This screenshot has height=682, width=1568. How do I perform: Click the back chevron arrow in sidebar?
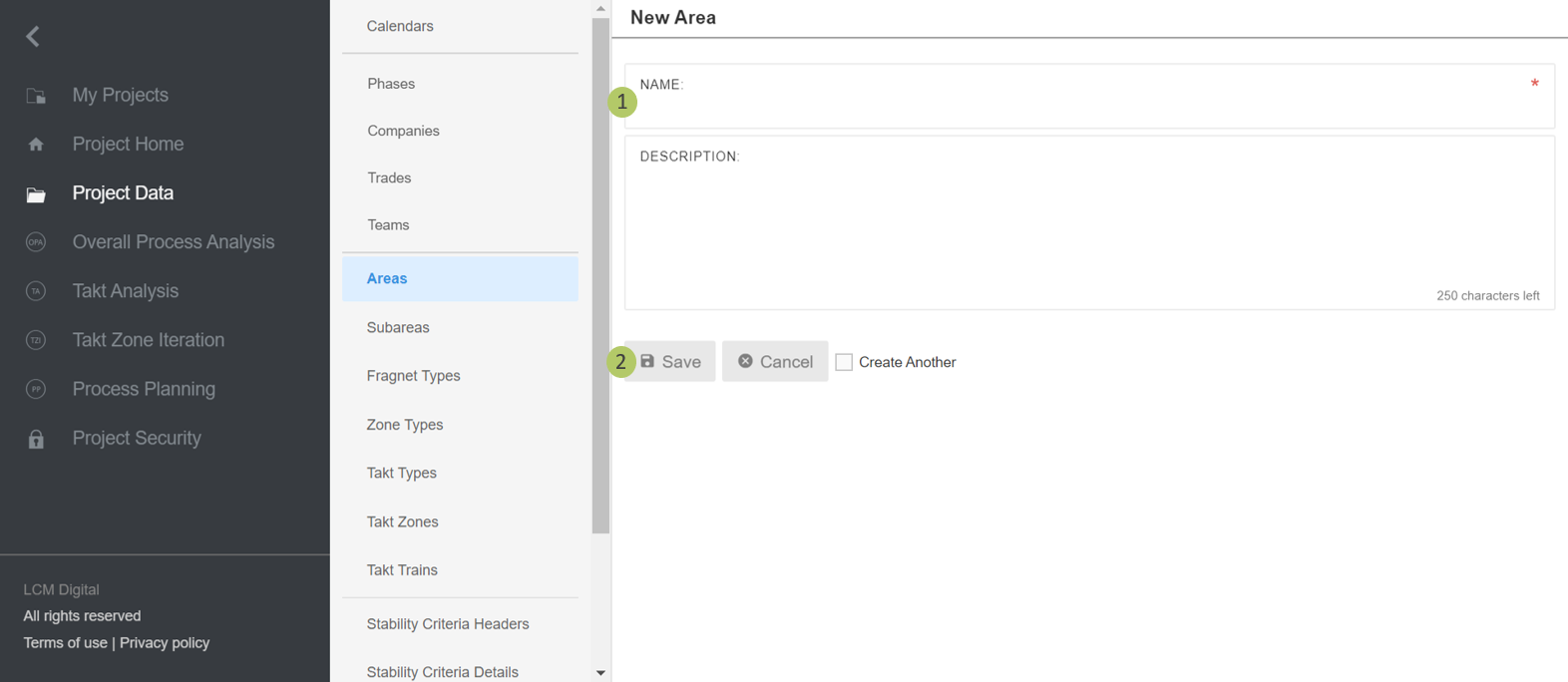click(33, 37)
